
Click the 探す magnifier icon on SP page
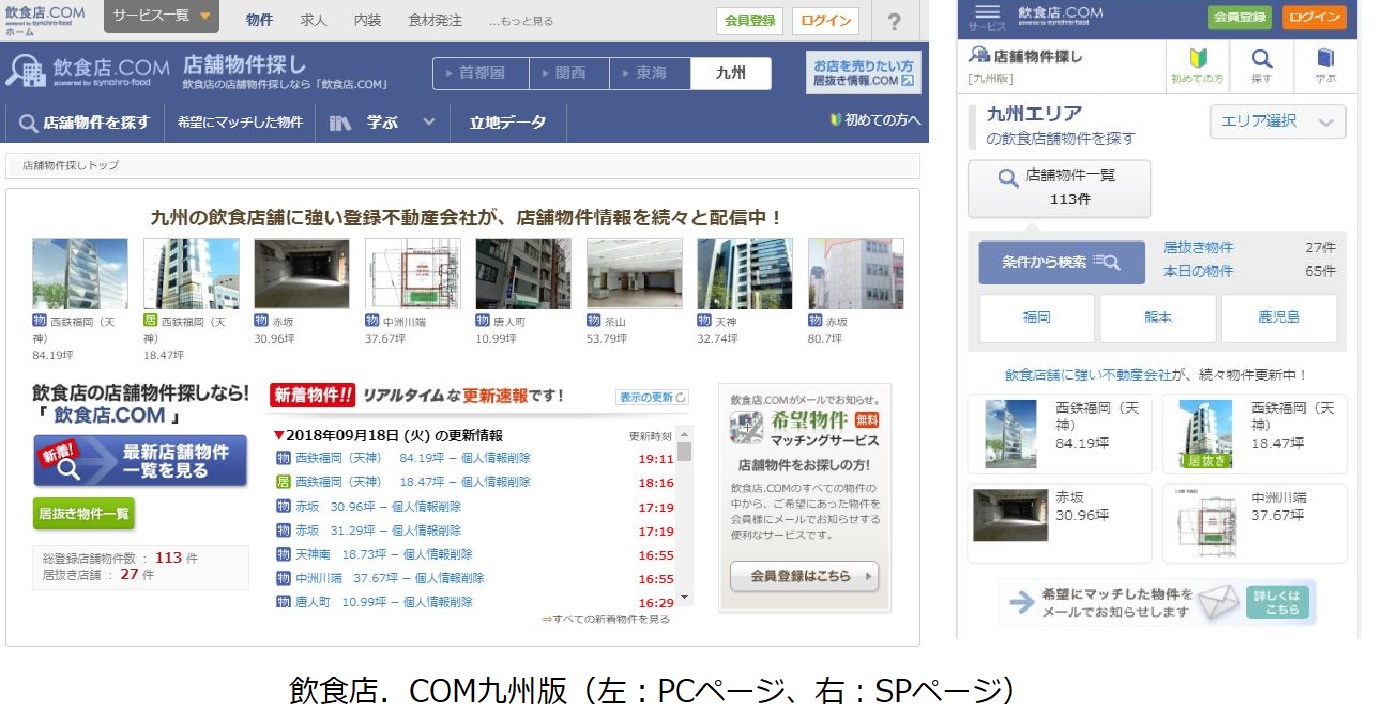(x=1262, y=66)
